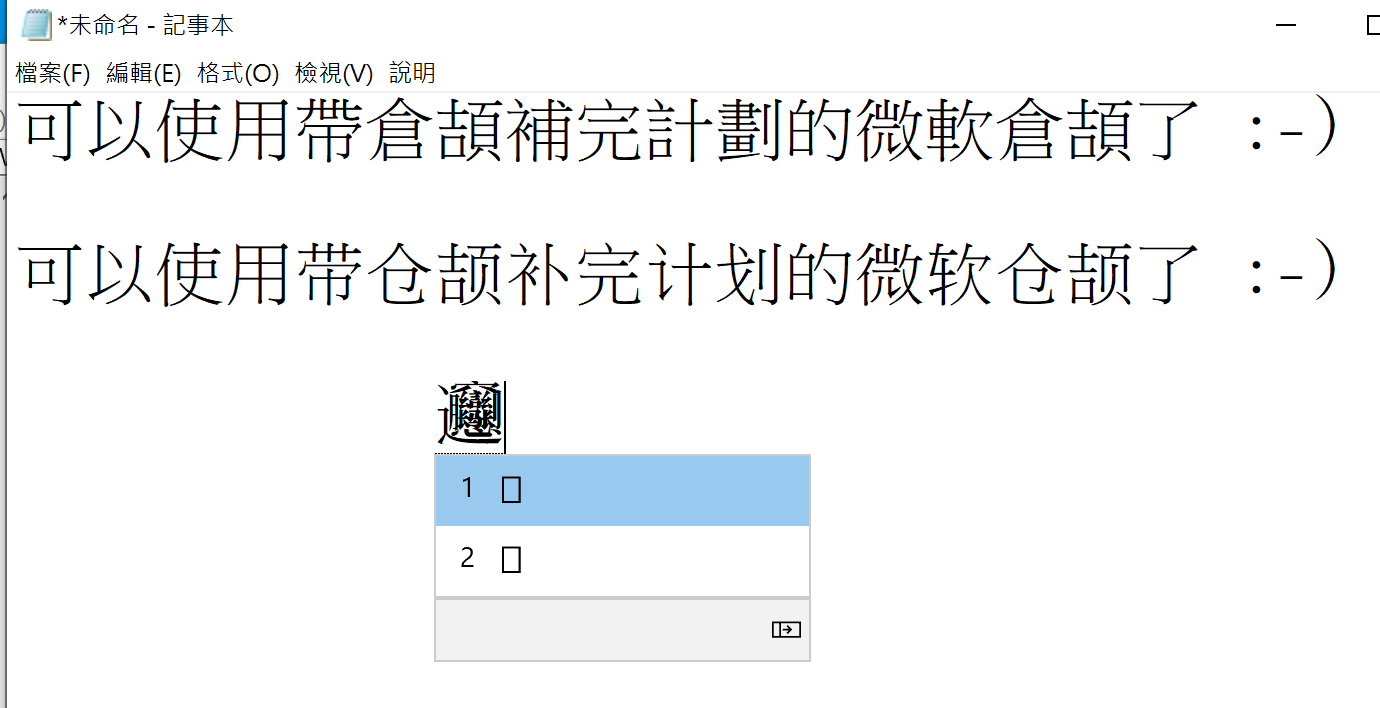Click the number 2 label in candidate list
This screenshot has height=708, width=1380.
point(467,558)
